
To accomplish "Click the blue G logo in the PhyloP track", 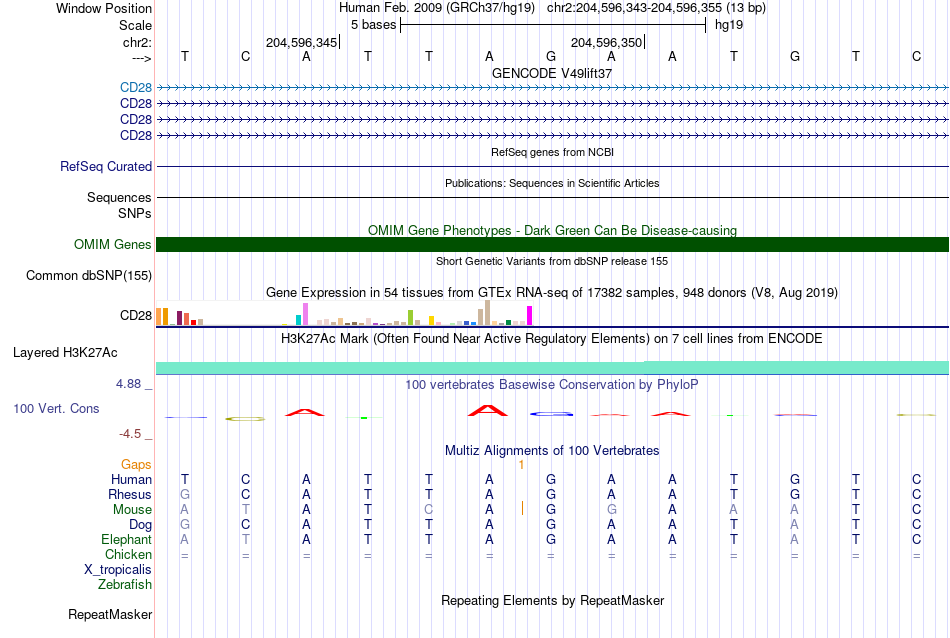I will [x=551, y=414].
